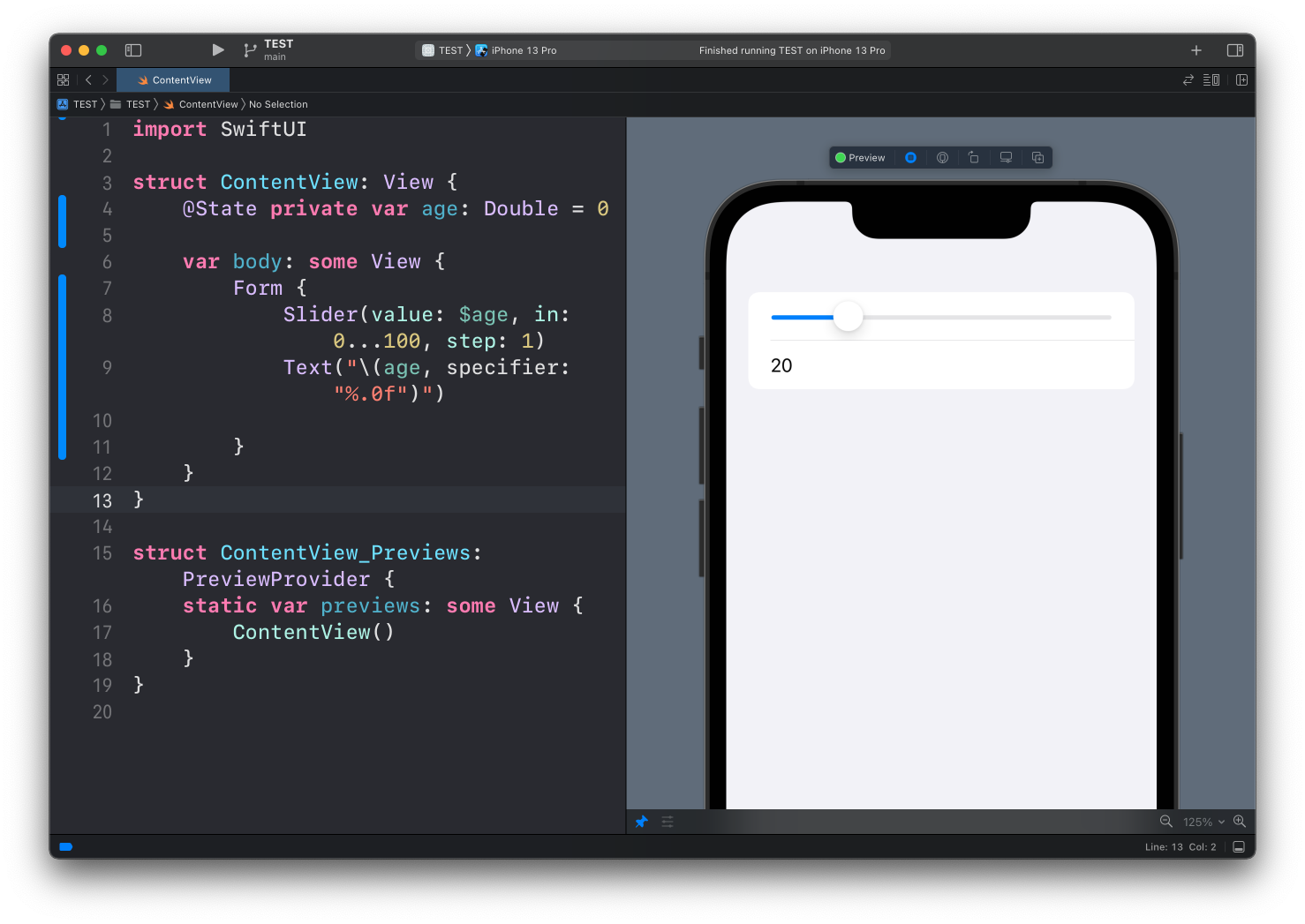The height and width of the screenshot is (924, 1305).
Task: Add an editor pane on the right
Action: pos(1241,80)
